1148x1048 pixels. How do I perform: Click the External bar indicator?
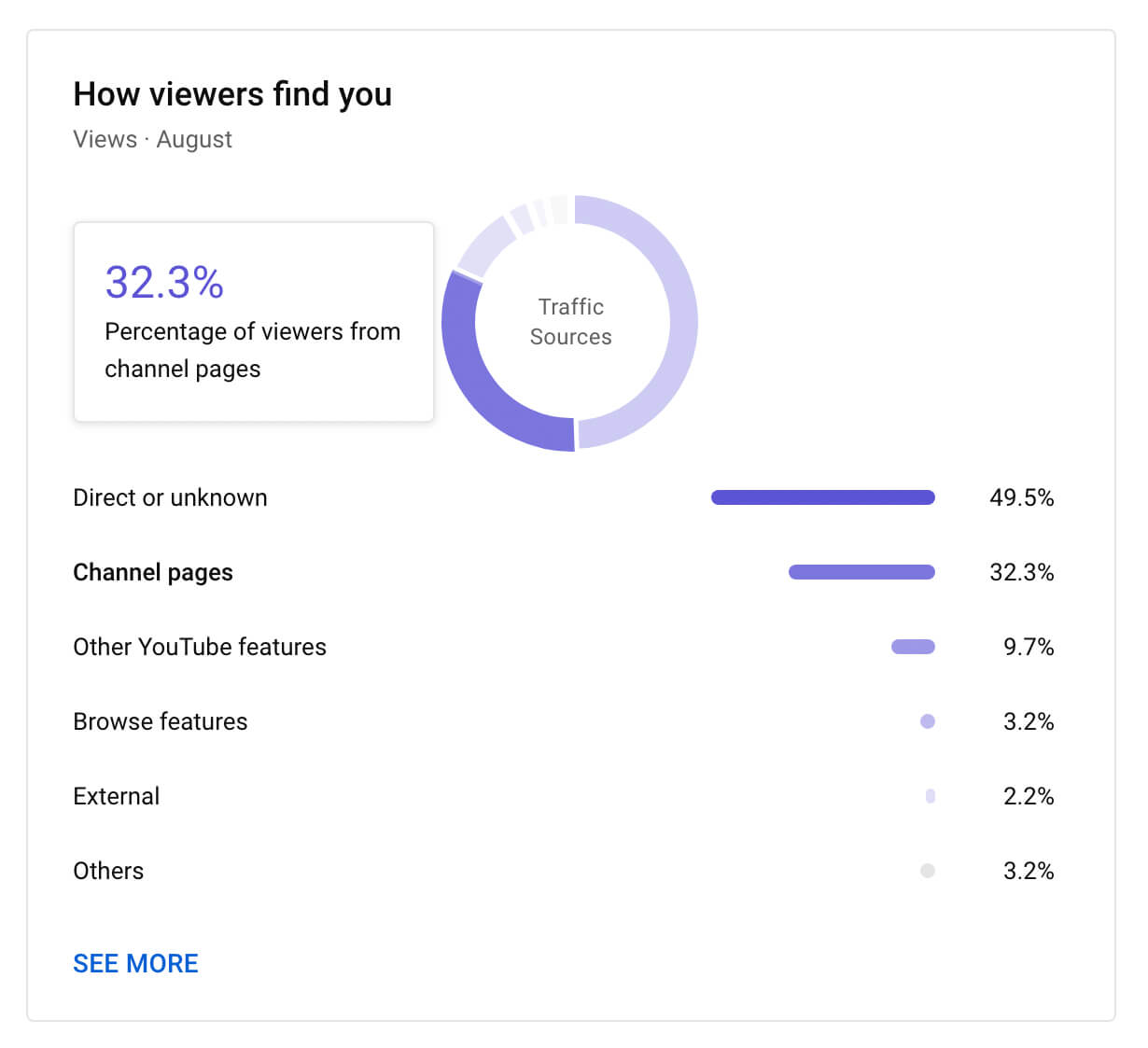[931, 796]
